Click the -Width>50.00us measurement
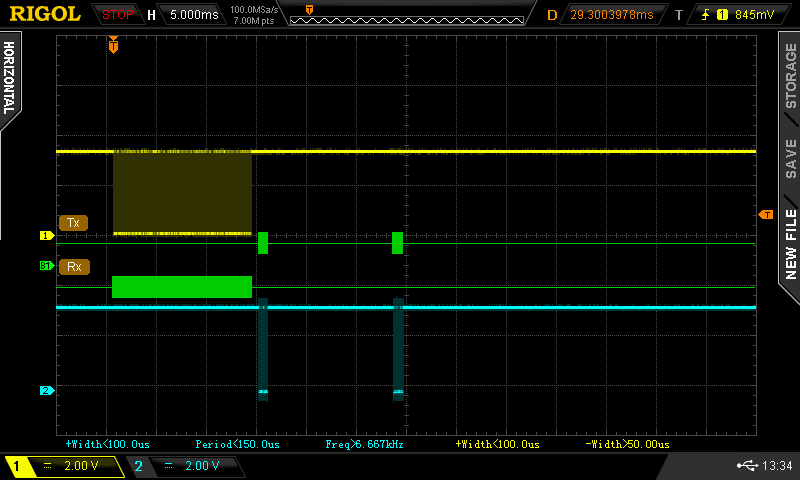Image resolution: width=800 pixels, height=480 pixels. tap(628, 444)
